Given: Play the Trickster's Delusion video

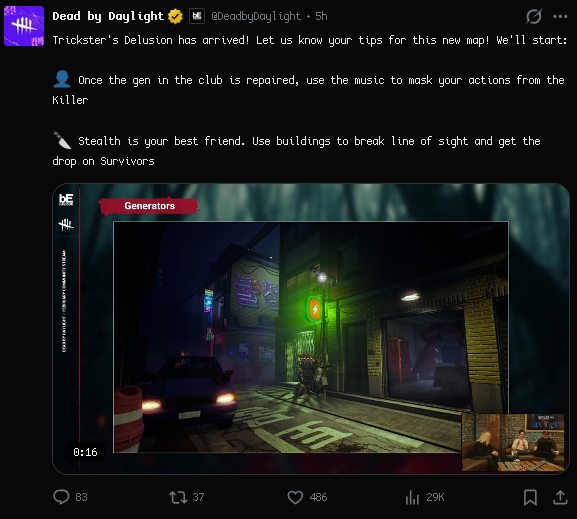Looking at the screenshot, I should coord(311,329).
